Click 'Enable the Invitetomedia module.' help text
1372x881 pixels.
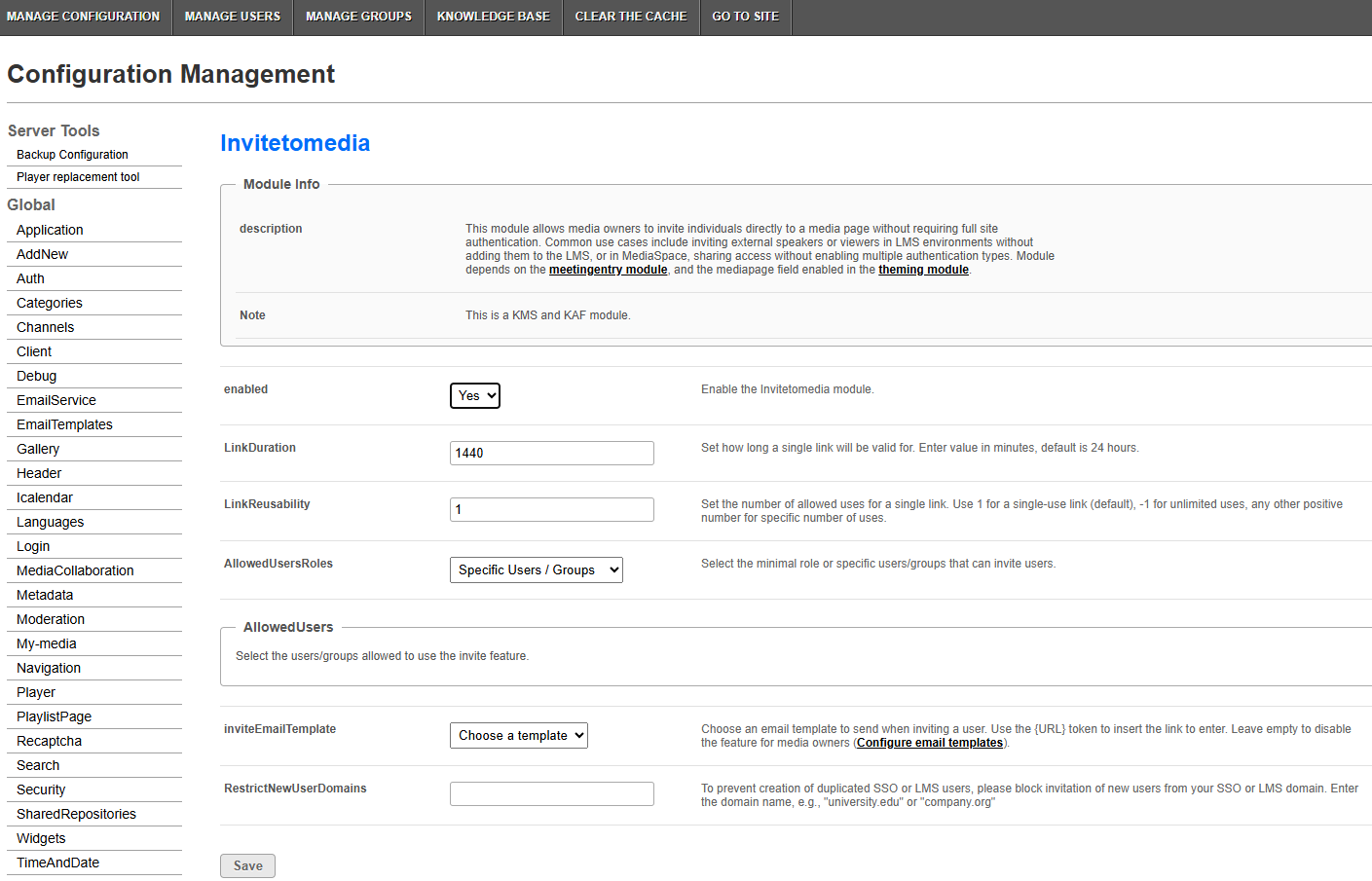tap(788, 389)
